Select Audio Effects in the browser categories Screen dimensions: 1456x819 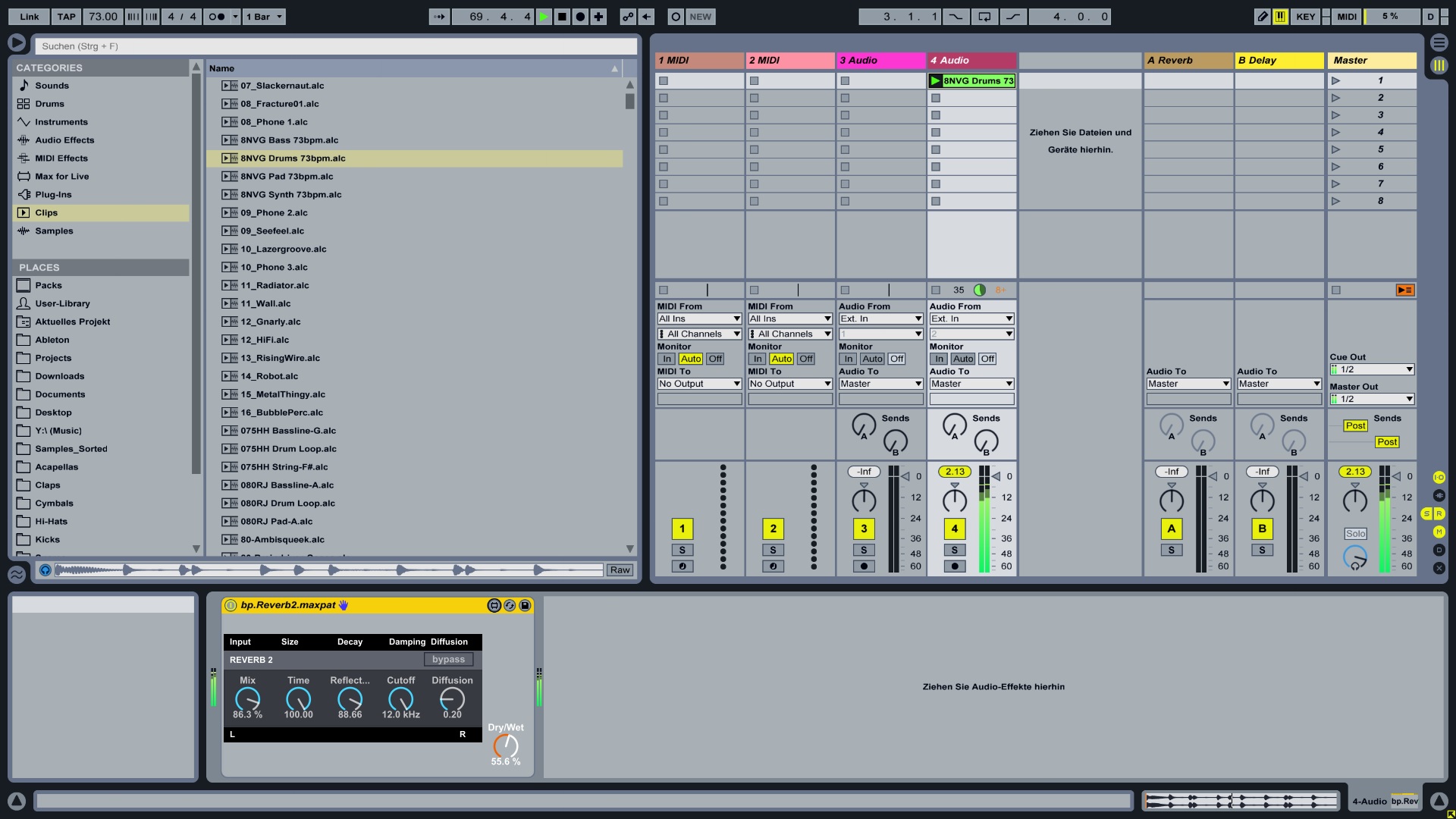(64, 140)
